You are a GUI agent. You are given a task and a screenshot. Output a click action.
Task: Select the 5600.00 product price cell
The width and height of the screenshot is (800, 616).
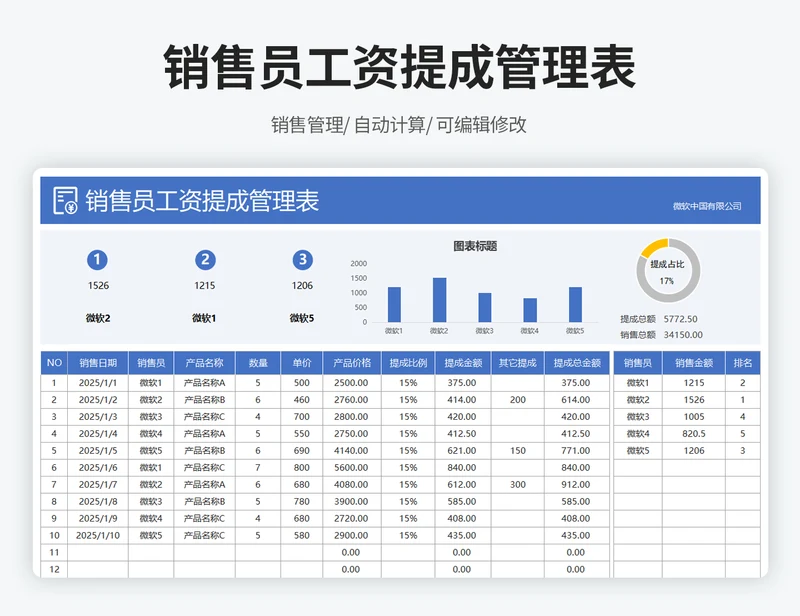point(352,467)
